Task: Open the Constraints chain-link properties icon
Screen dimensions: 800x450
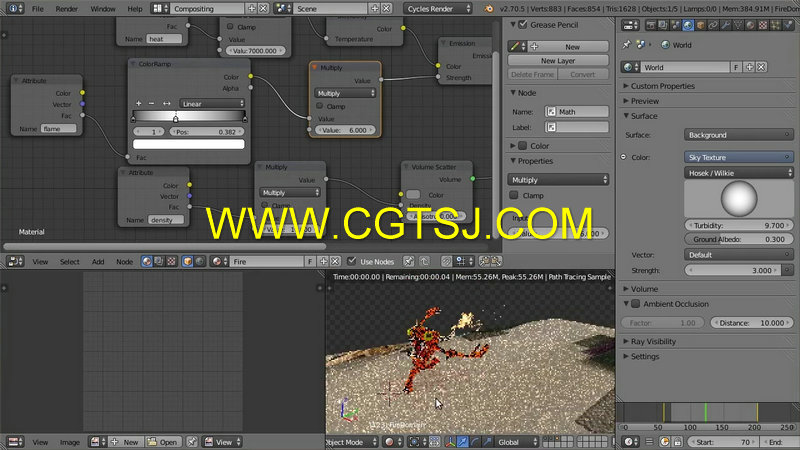Action: [713, 25]
